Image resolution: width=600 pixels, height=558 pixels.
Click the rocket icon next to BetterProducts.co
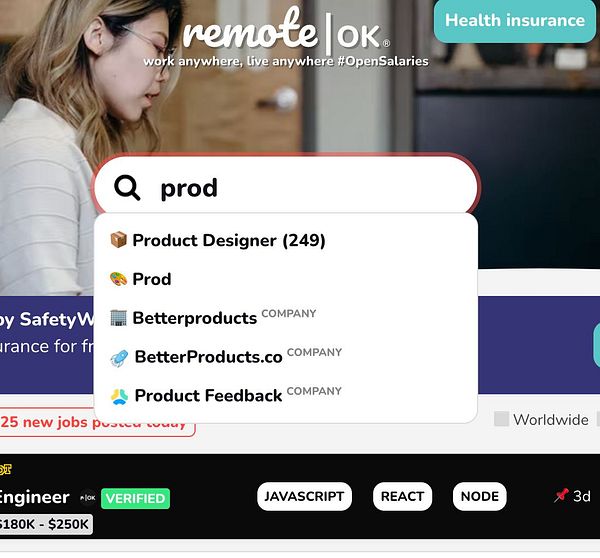click(x=119, y=358)
